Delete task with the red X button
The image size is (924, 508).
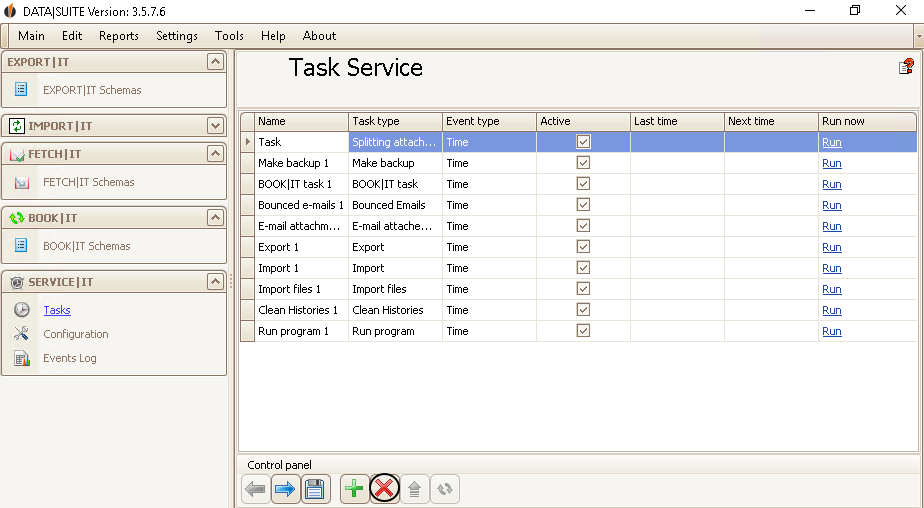coord(384,489)
